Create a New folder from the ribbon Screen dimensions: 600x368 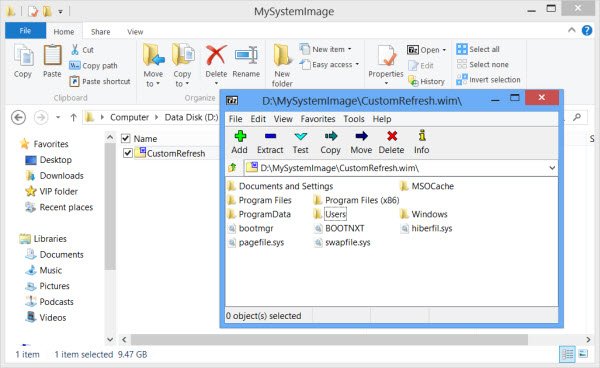[x=282, y=65]
